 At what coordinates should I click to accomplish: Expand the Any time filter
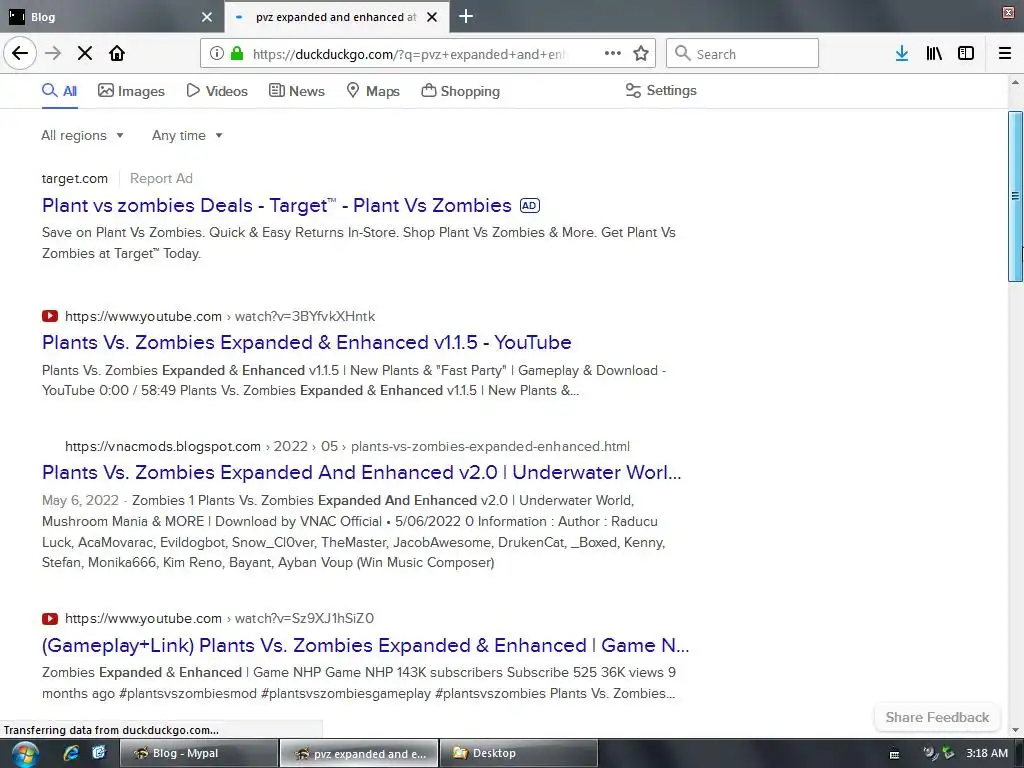[187, 135]
